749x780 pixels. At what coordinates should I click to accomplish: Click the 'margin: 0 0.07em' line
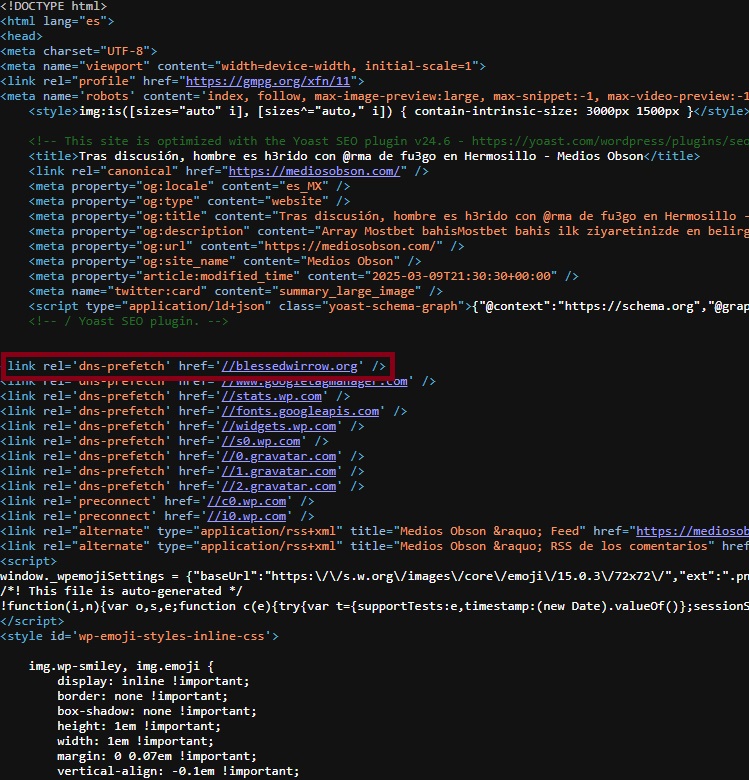click(x=157, y=756)
